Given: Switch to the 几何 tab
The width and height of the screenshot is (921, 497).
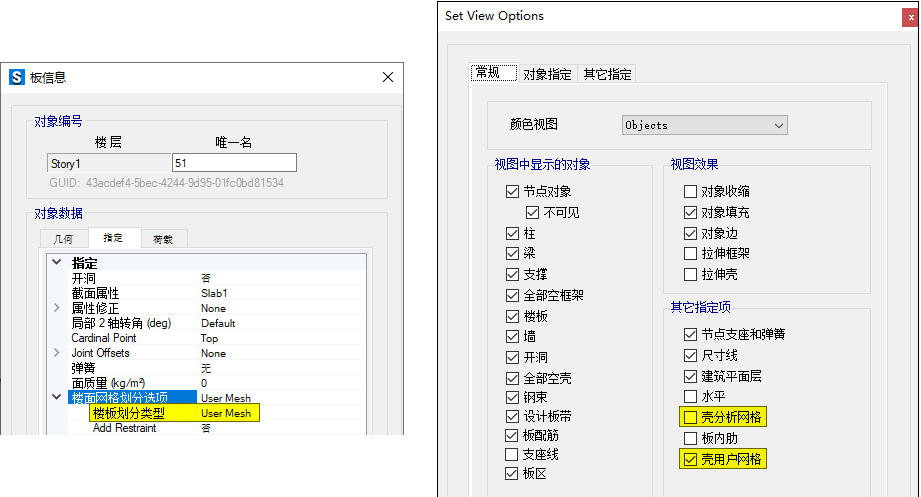Looking at the screenshot, I should click(63, 239).
